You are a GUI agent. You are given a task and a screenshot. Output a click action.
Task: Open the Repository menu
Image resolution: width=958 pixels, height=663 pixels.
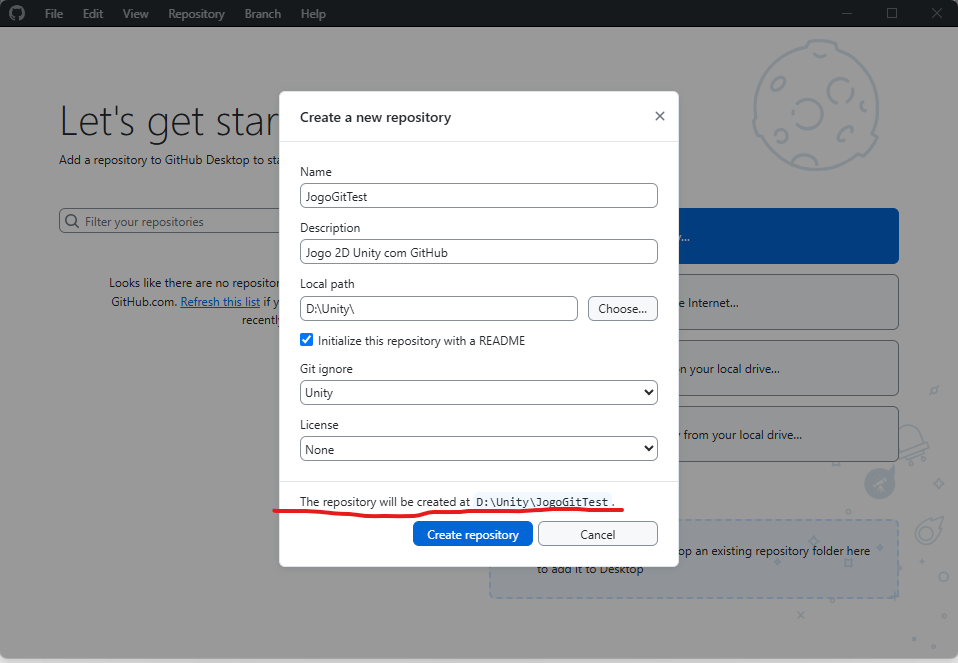(x=196, y=14)
